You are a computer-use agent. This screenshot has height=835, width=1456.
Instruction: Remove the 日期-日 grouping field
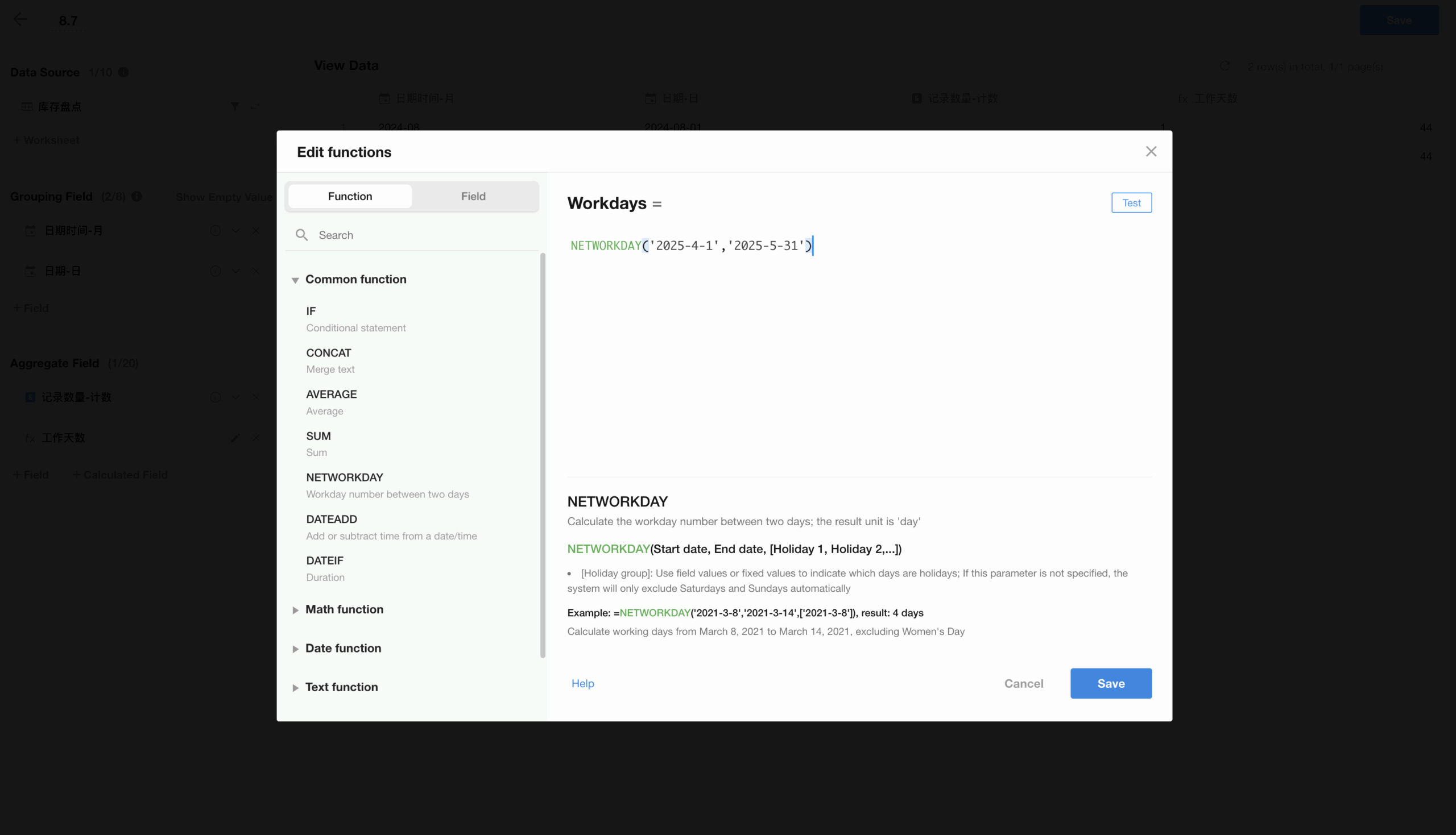256,271
